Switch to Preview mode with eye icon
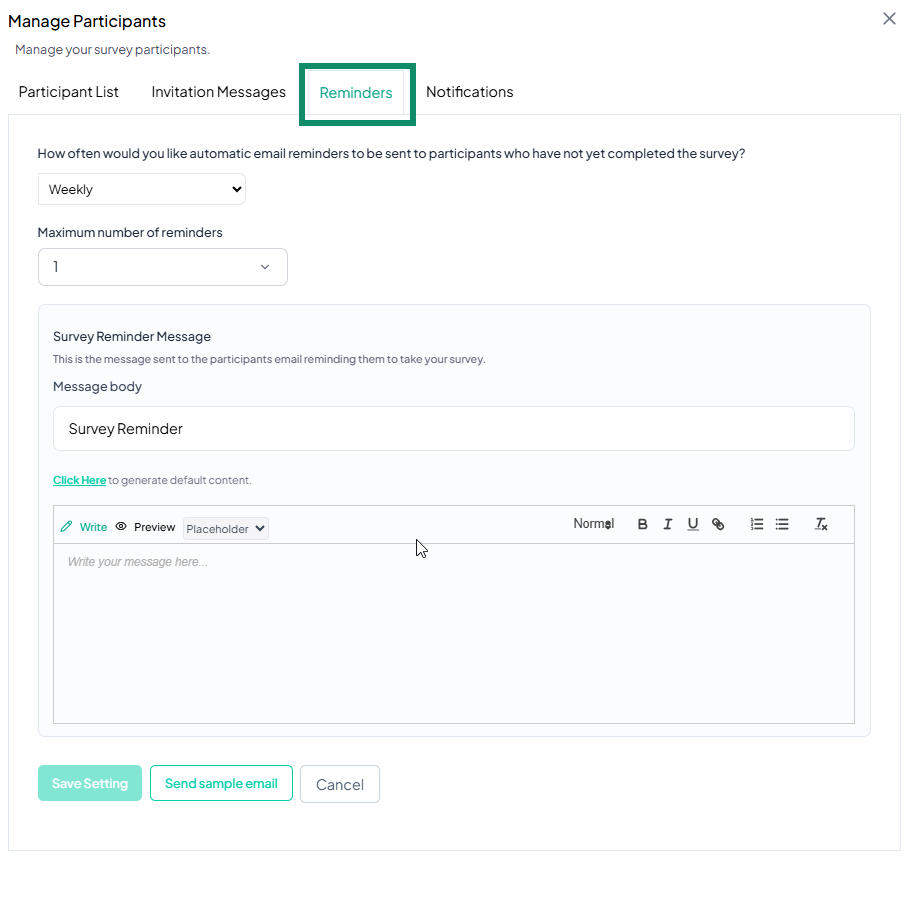 click(x=145, y=527)
